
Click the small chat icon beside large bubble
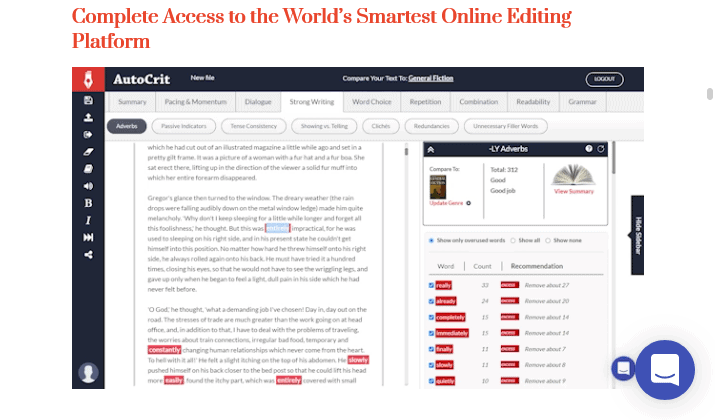pos(623,368)
